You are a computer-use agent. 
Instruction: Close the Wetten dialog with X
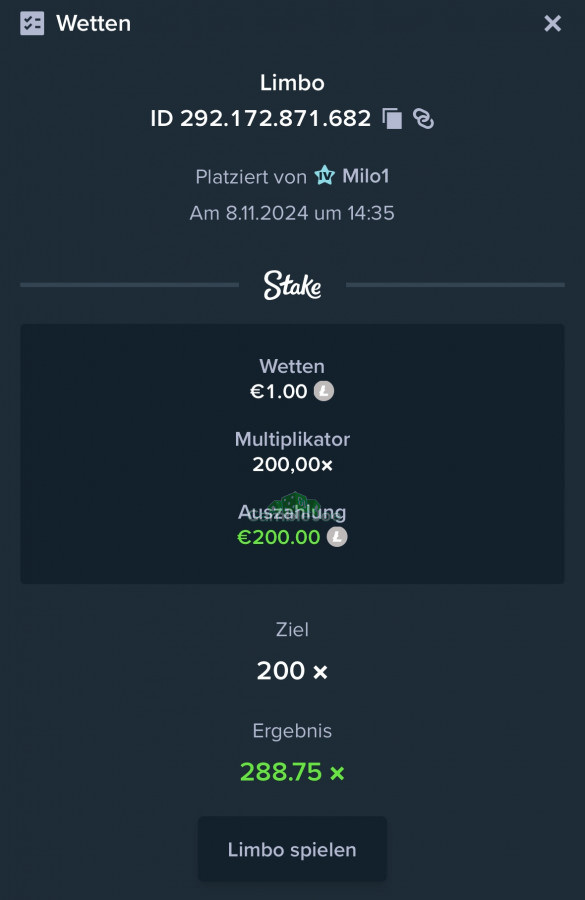pos(552,24)
